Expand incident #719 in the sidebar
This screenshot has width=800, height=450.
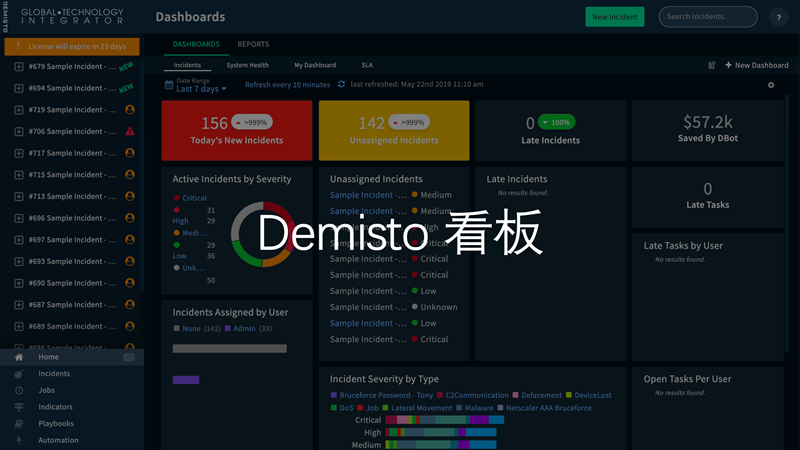pos(19,110)
